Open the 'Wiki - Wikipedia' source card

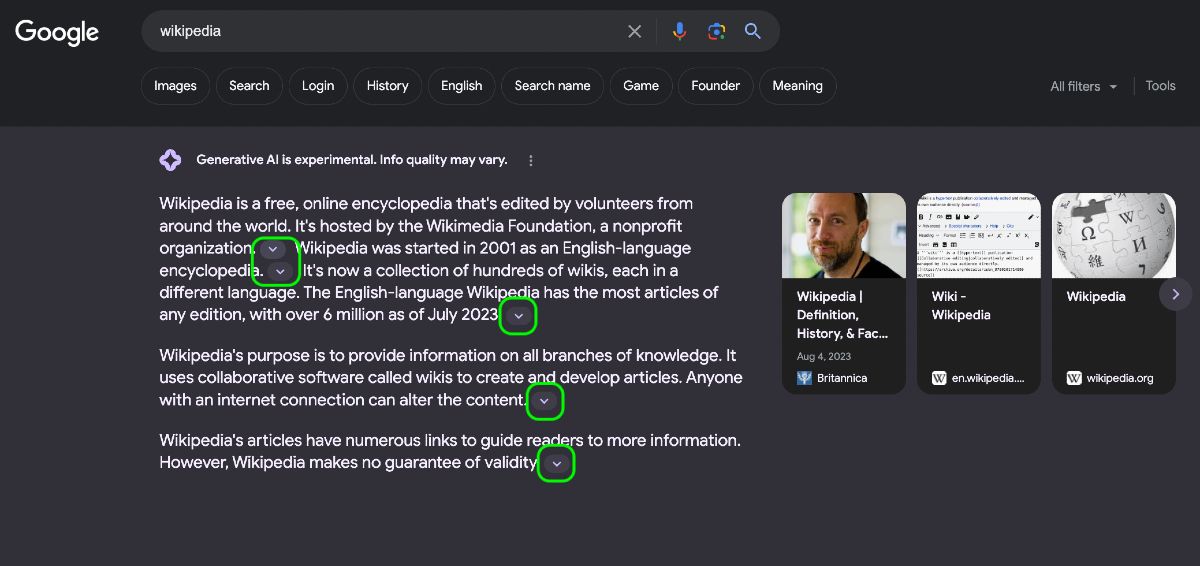(x=979, y=293)
